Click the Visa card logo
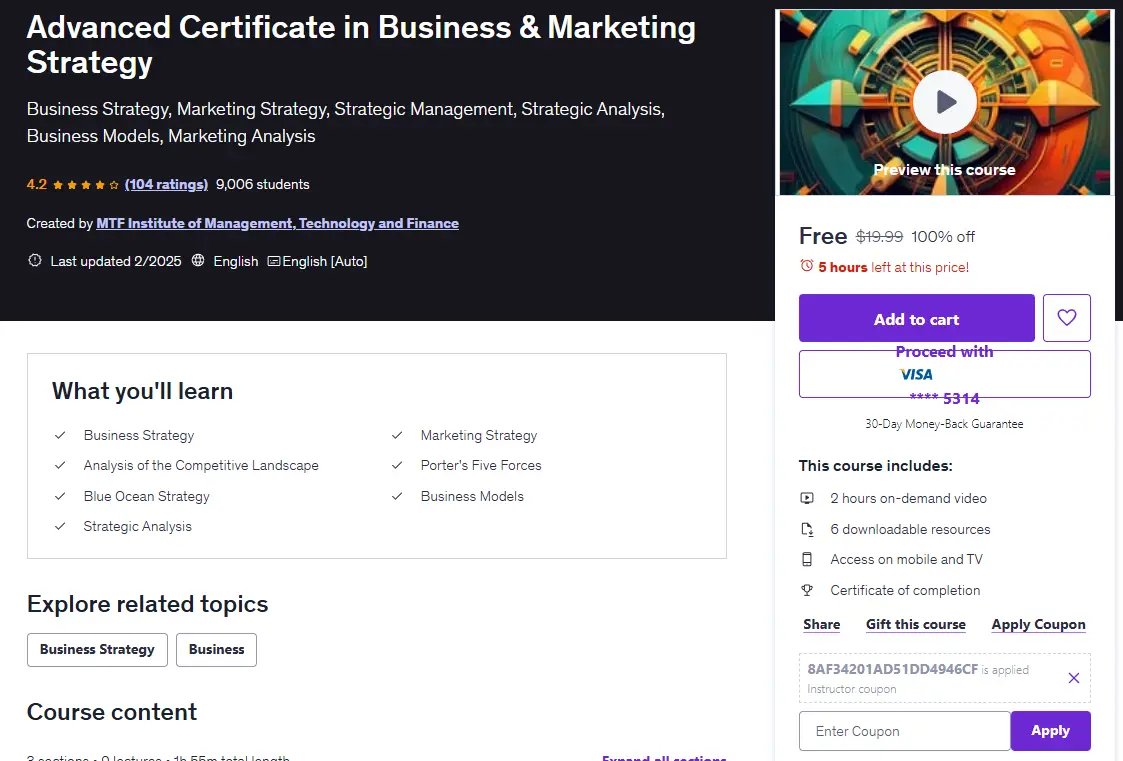The width and height of the screenshot is (1123, 761). (916, 374)
